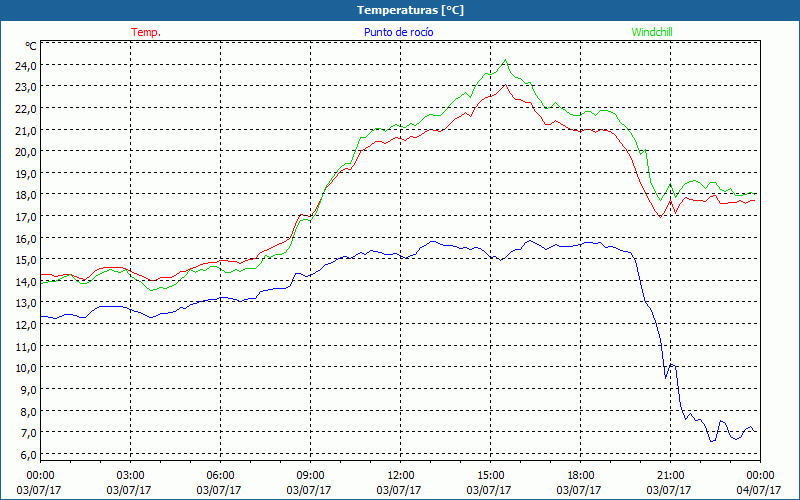Click the 6,0 y-axis value
The height and width of the screenshot is (500, 800).
pos(29,455)
